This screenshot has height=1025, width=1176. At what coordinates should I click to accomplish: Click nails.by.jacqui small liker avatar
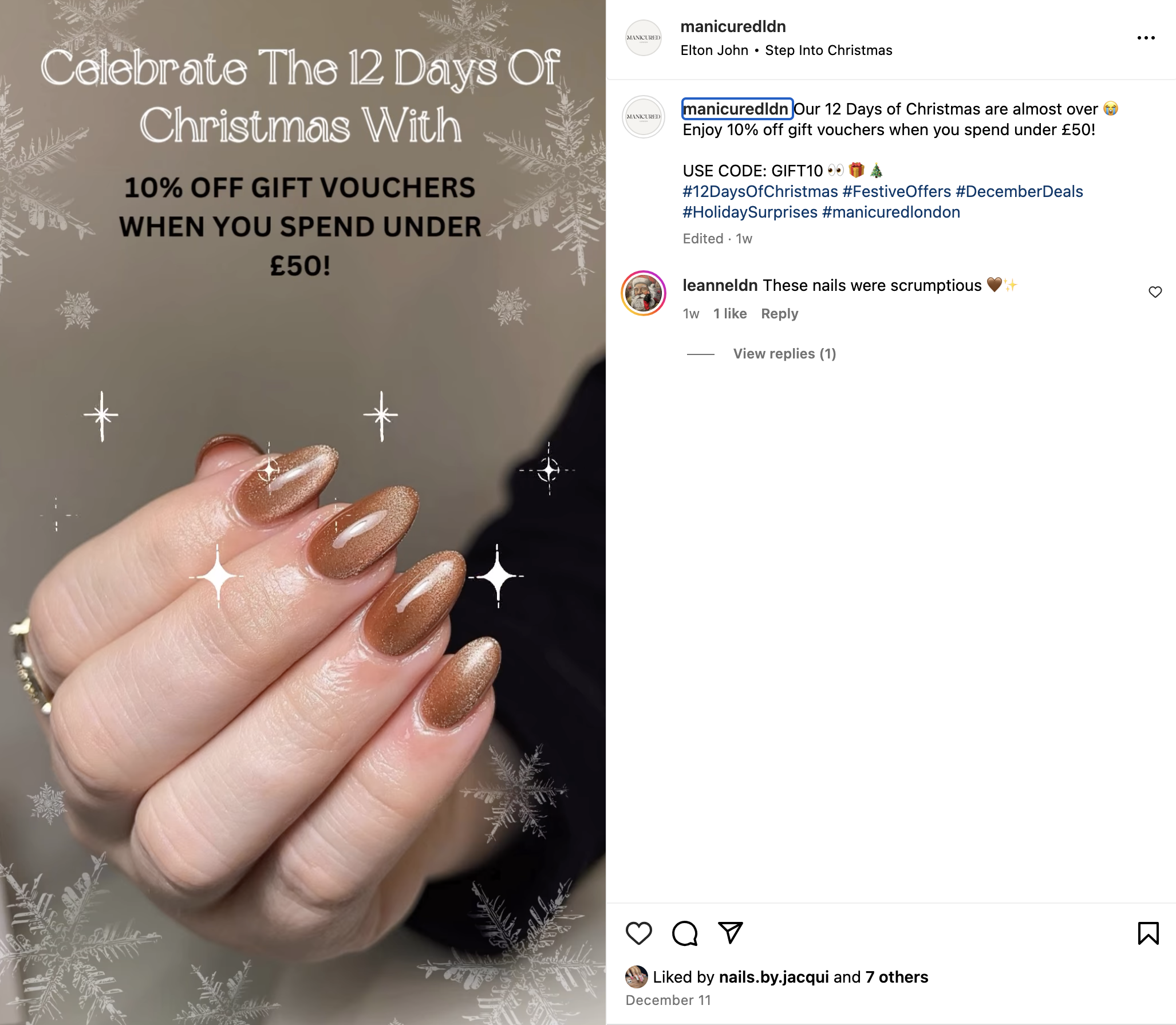[x=637, y=977]
